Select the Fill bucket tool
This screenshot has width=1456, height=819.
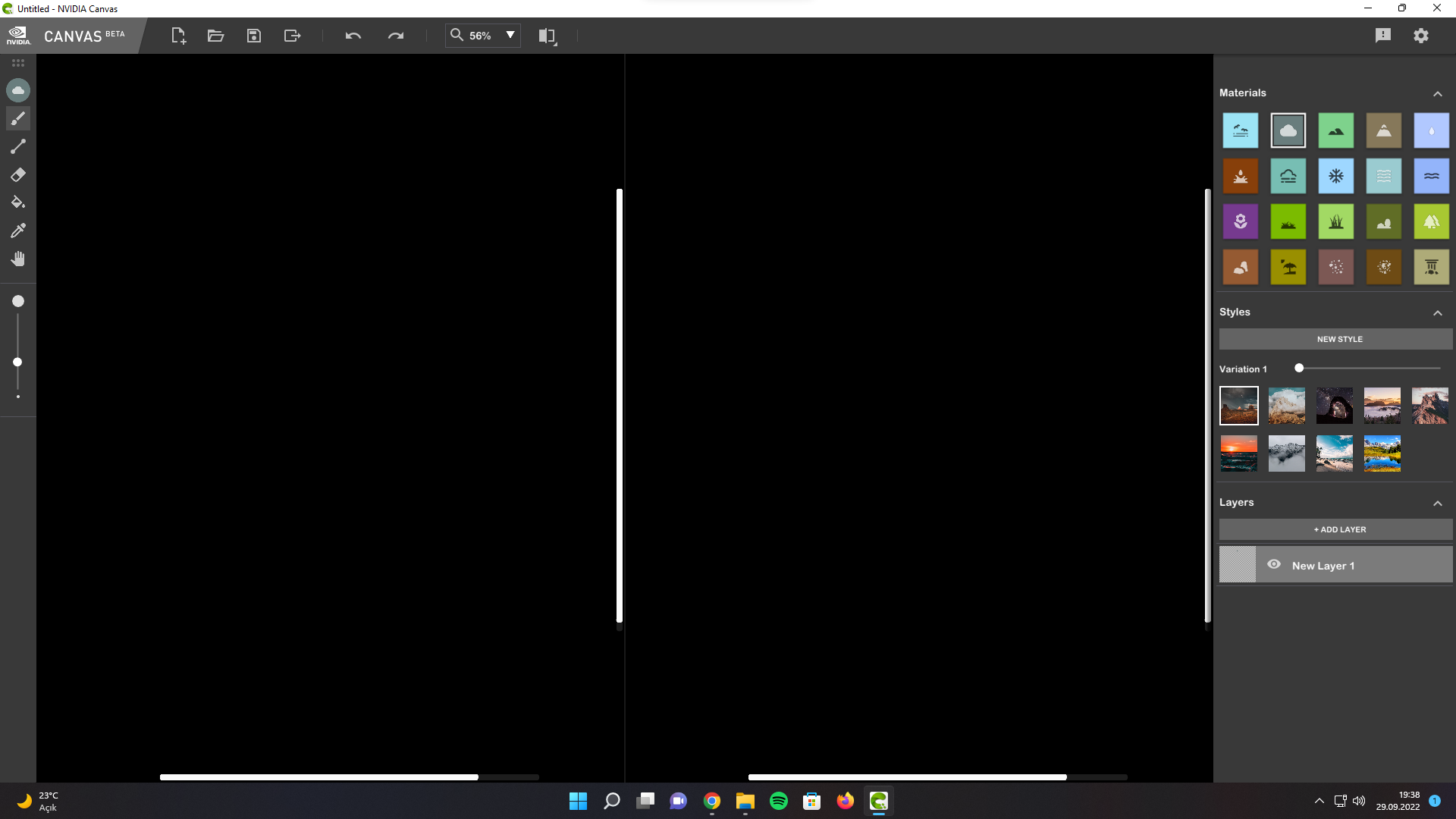[18, 202]
